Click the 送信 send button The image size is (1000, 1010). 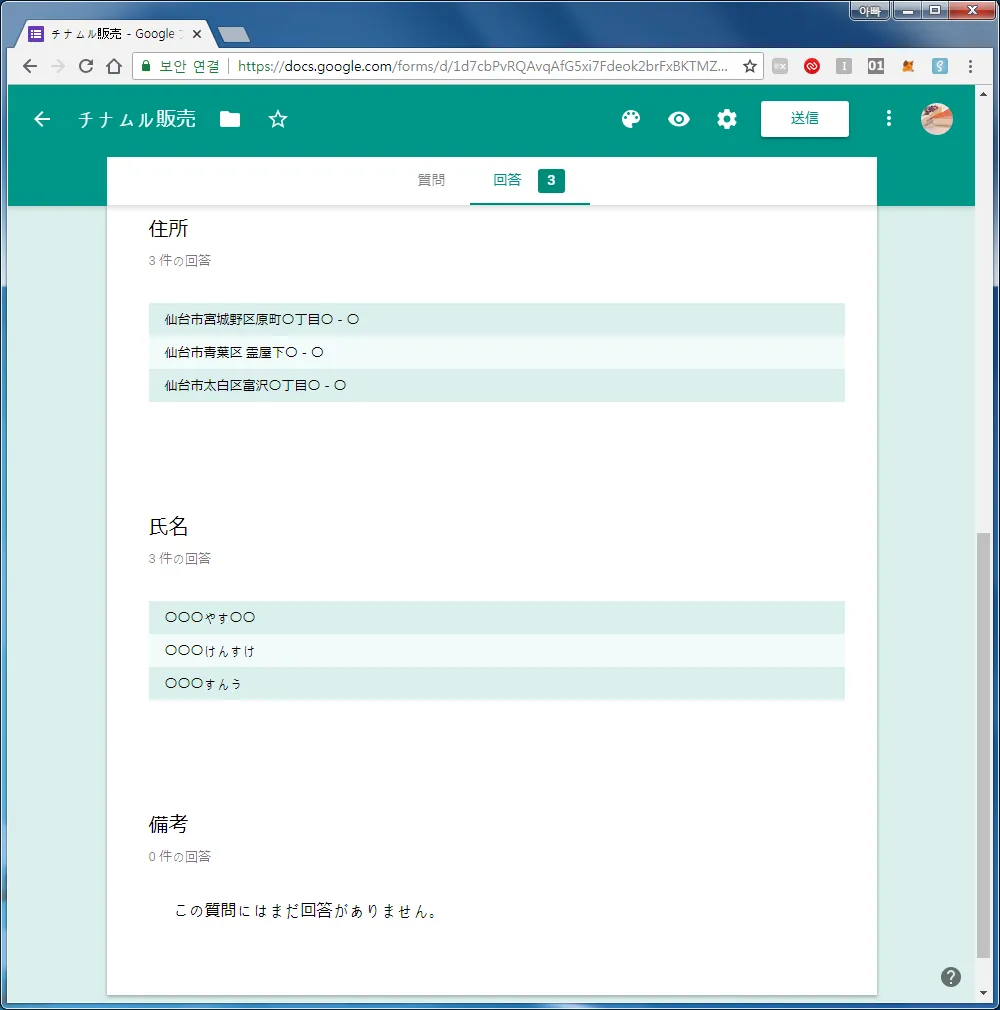coord(805,119)
